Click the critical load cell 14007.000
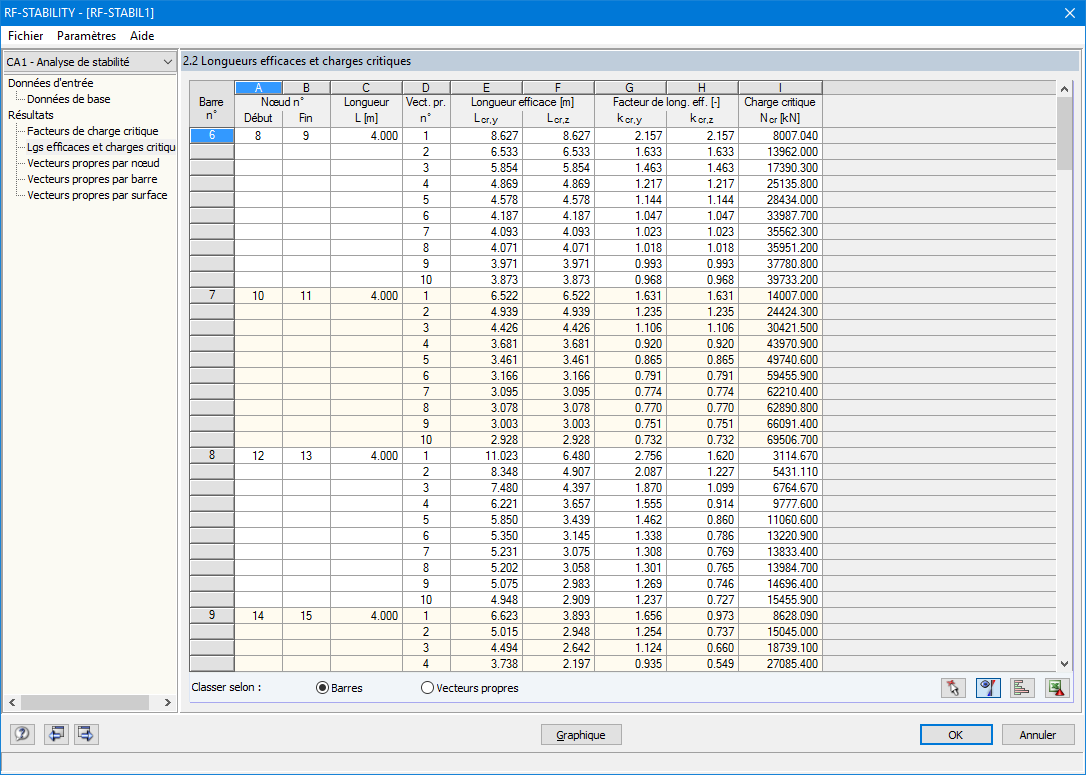 tap(780, 296)
